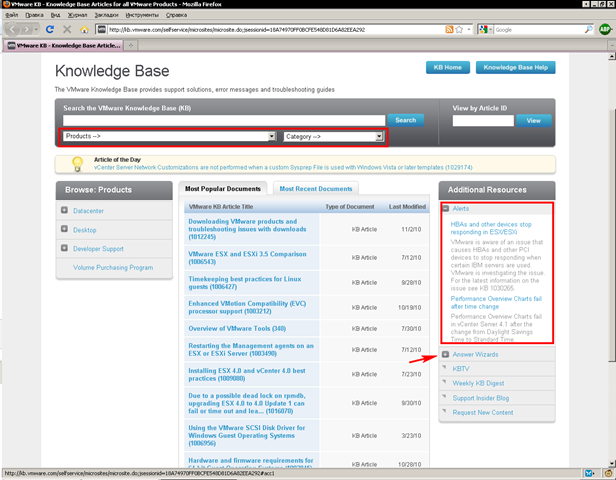
Task: Click the page vertical scrollbar thumb
Action: (x=612, y=236)
